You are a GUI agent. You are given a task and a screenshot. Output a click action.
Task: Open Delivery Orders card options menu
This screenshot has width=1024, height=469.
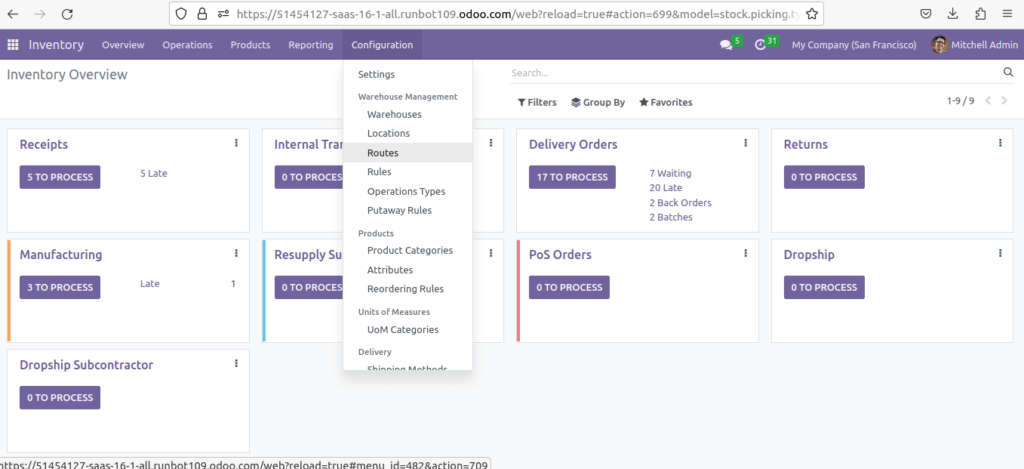coord(746,143)
